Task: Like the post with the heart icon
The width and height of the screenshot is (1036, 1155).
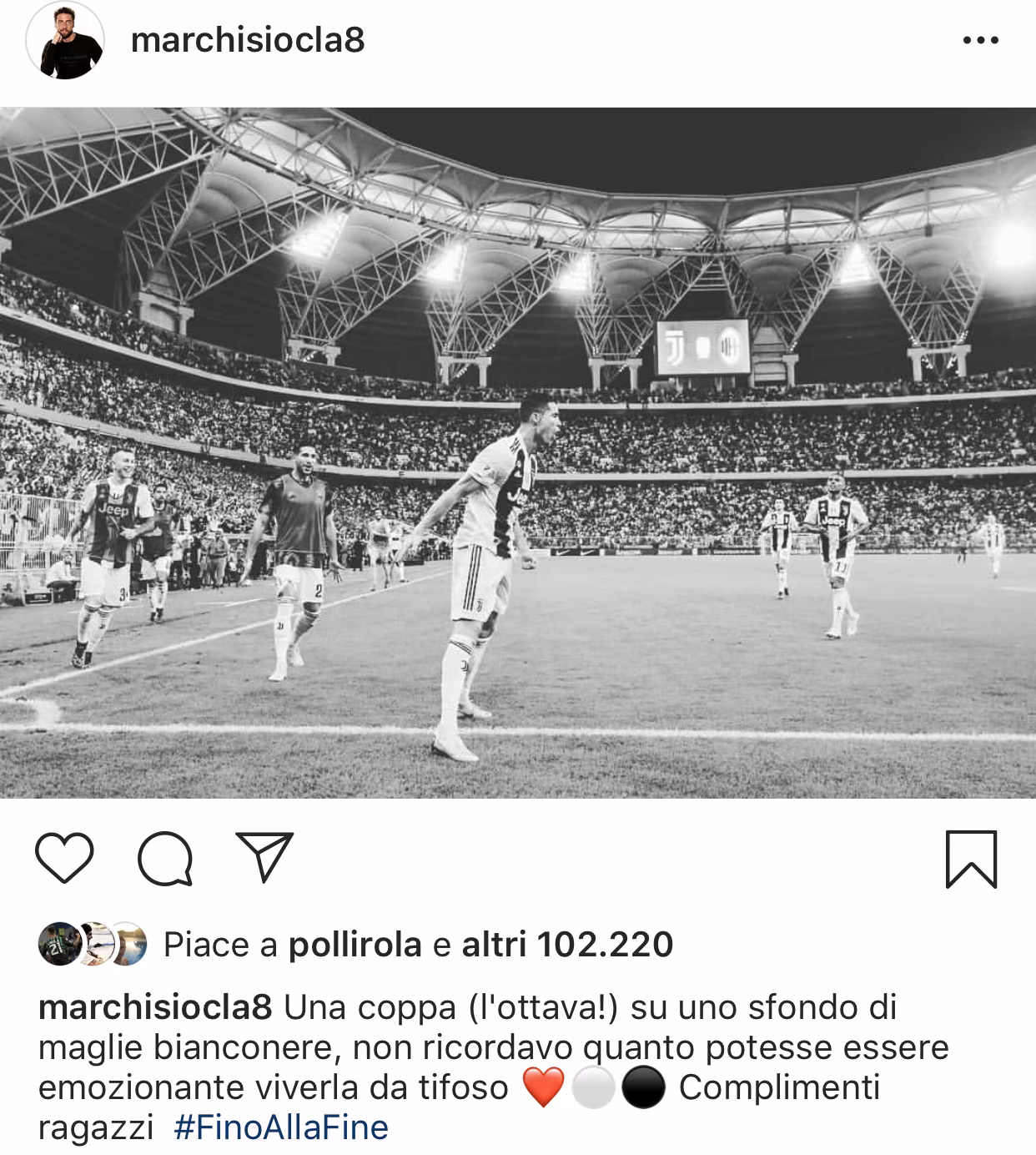Action: (65, 858)
